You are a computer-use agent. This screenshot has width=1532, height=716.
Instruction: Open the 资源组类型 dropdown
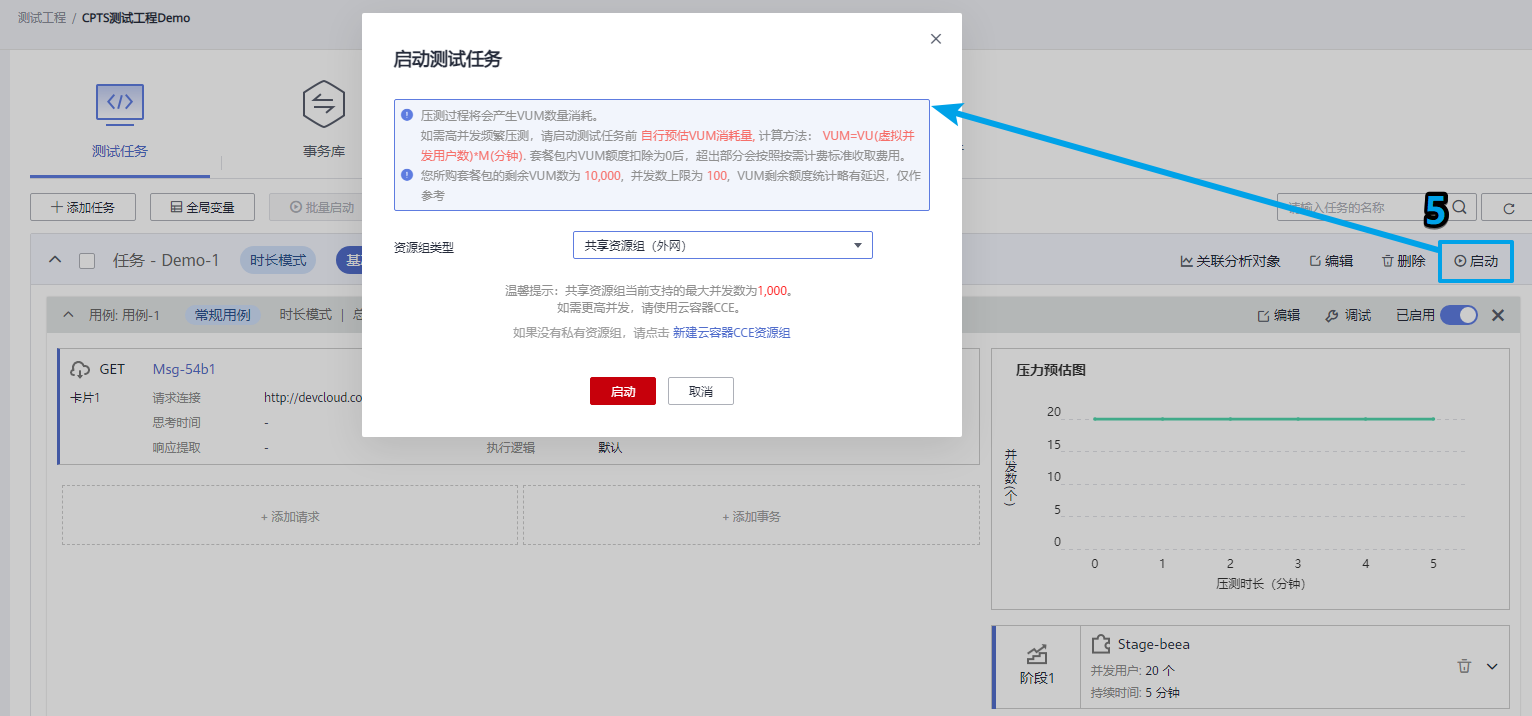tap(722, 245)
